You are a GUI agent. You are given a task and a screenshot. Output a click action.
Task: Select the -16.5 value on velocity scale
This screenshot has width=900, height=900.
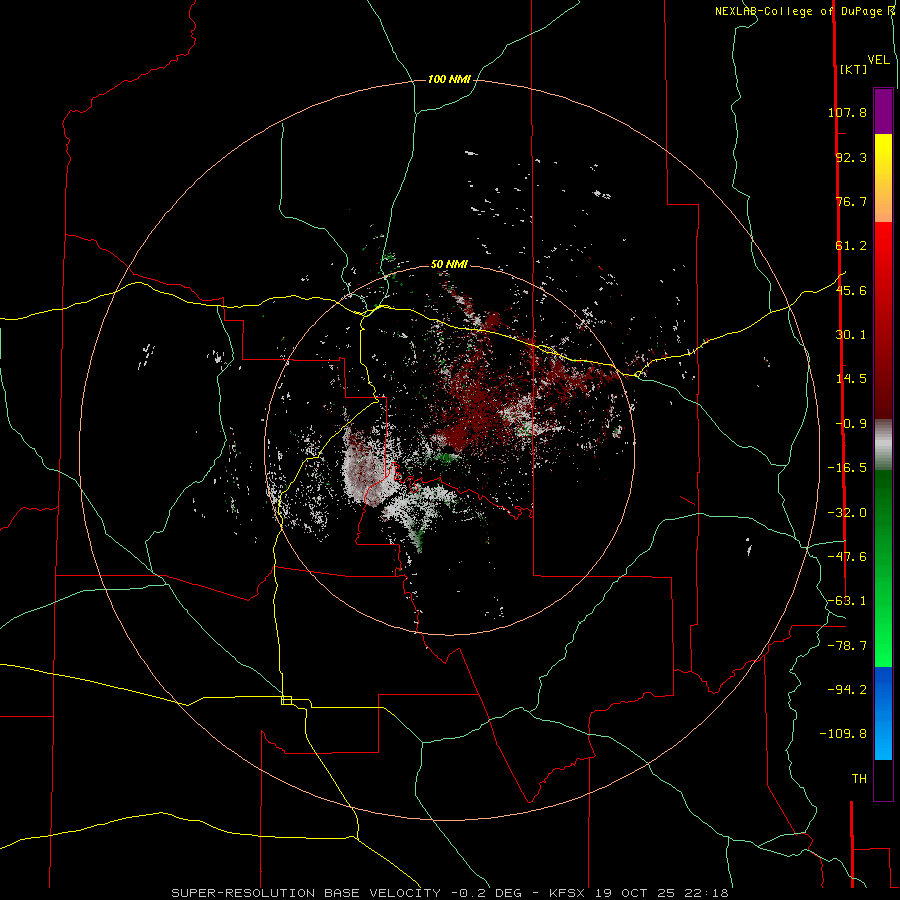click(x=847, y=468)
